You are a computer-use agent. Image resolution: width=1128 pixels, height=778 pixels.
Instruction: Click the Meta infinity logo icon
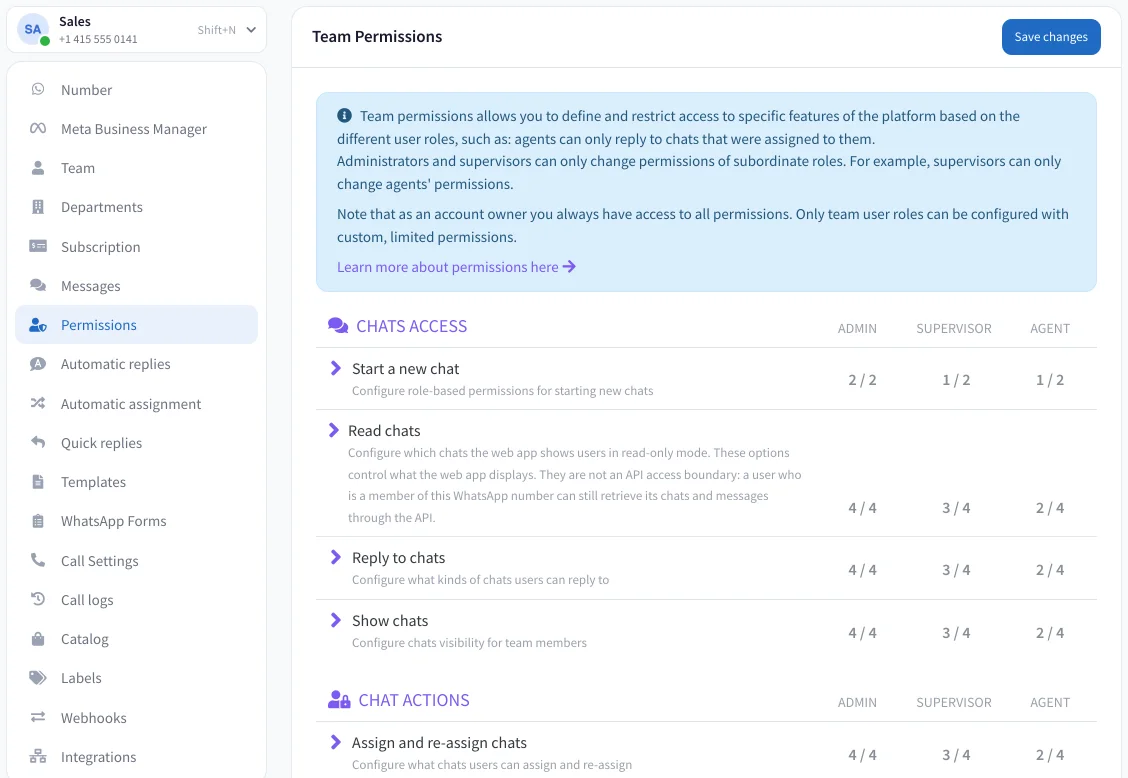(x=37, y=128)
